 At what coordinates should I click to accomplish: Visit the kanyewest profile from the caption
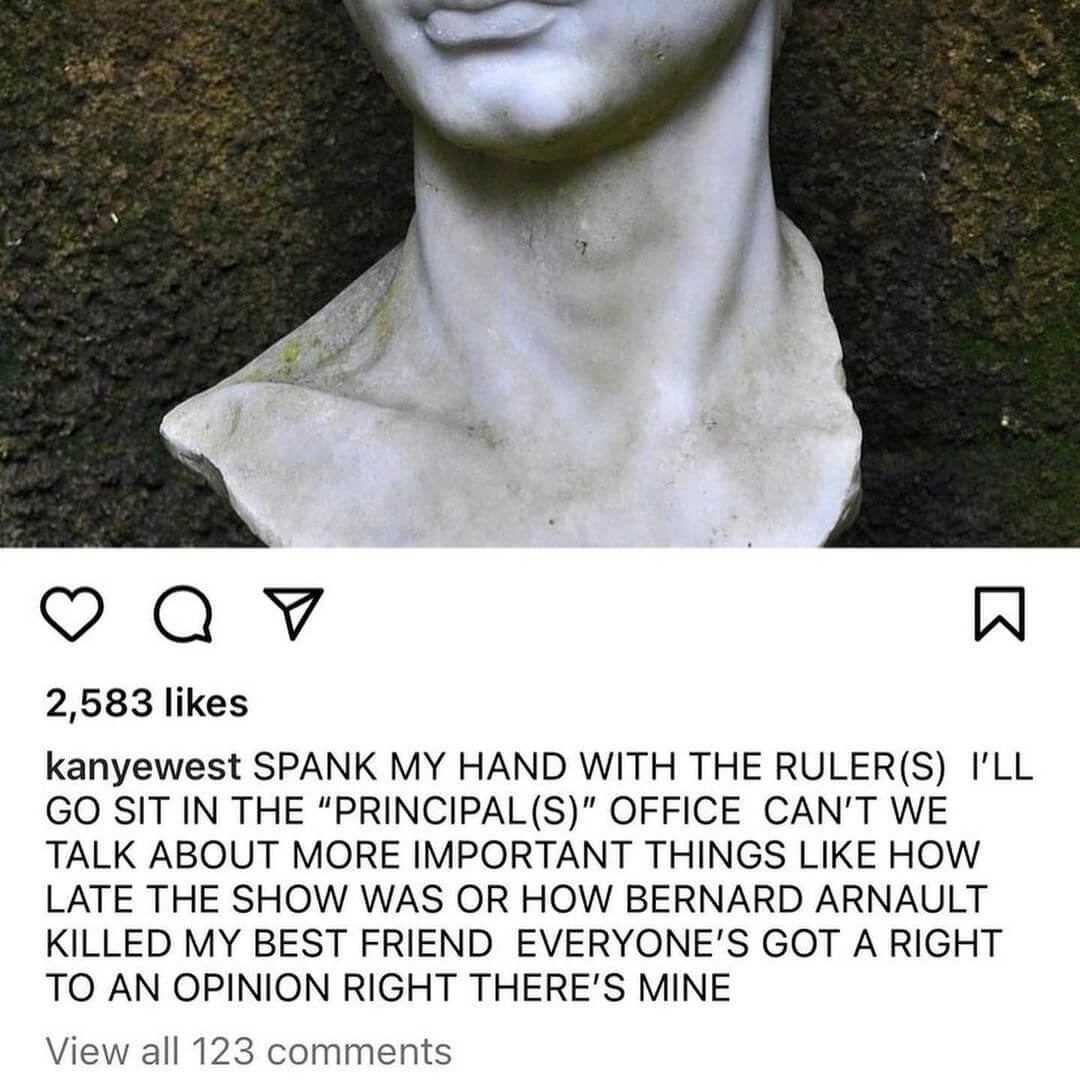pos(143,767)
